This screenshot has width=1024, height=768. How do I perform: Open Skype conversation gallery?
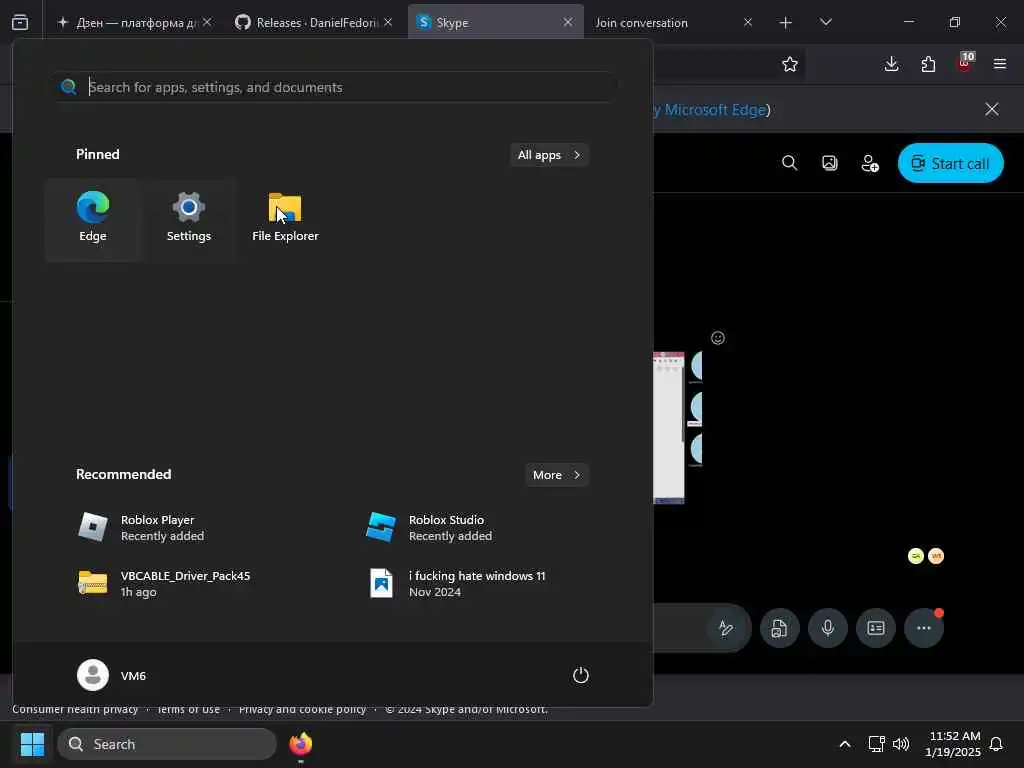coord(829,163)
